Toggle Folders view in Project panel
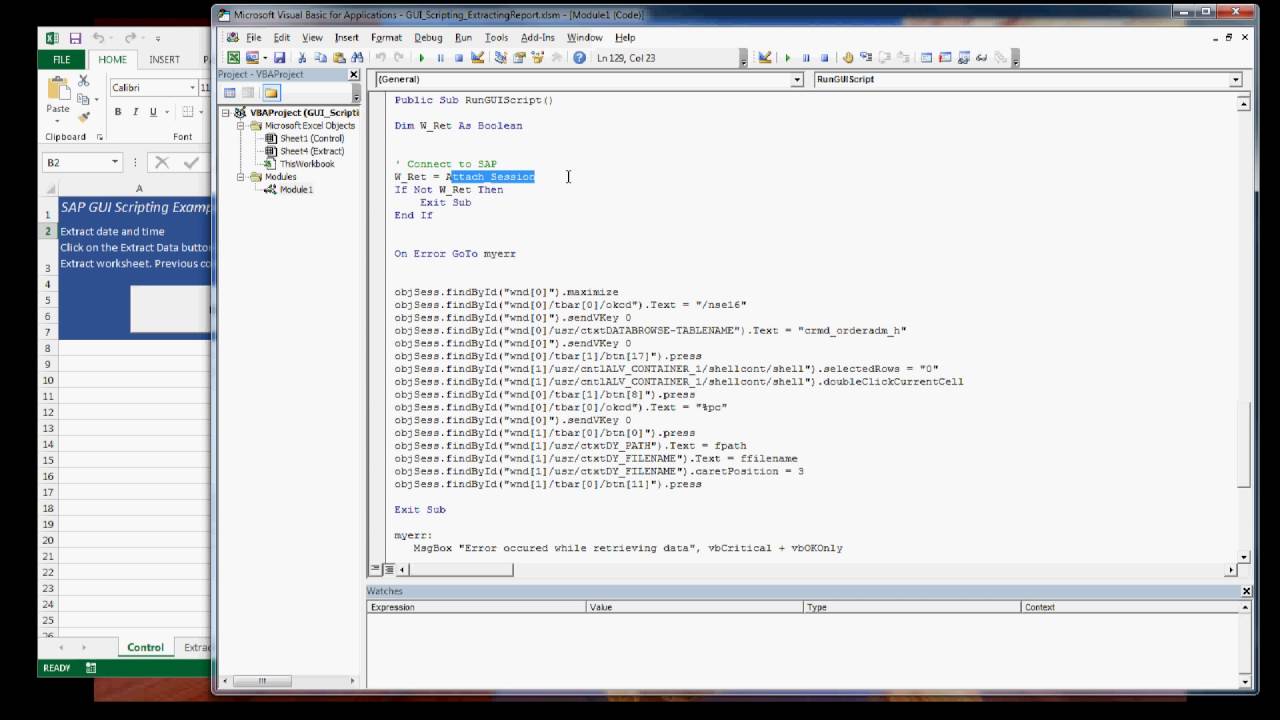Viewport: 1280px width, 720px height. tap(271, 93)
